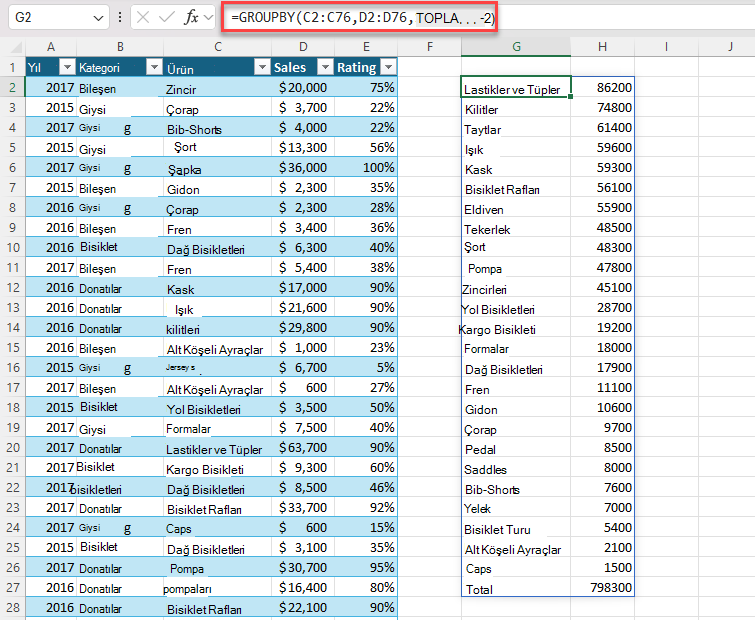Select column D header

tap(303, 47)
